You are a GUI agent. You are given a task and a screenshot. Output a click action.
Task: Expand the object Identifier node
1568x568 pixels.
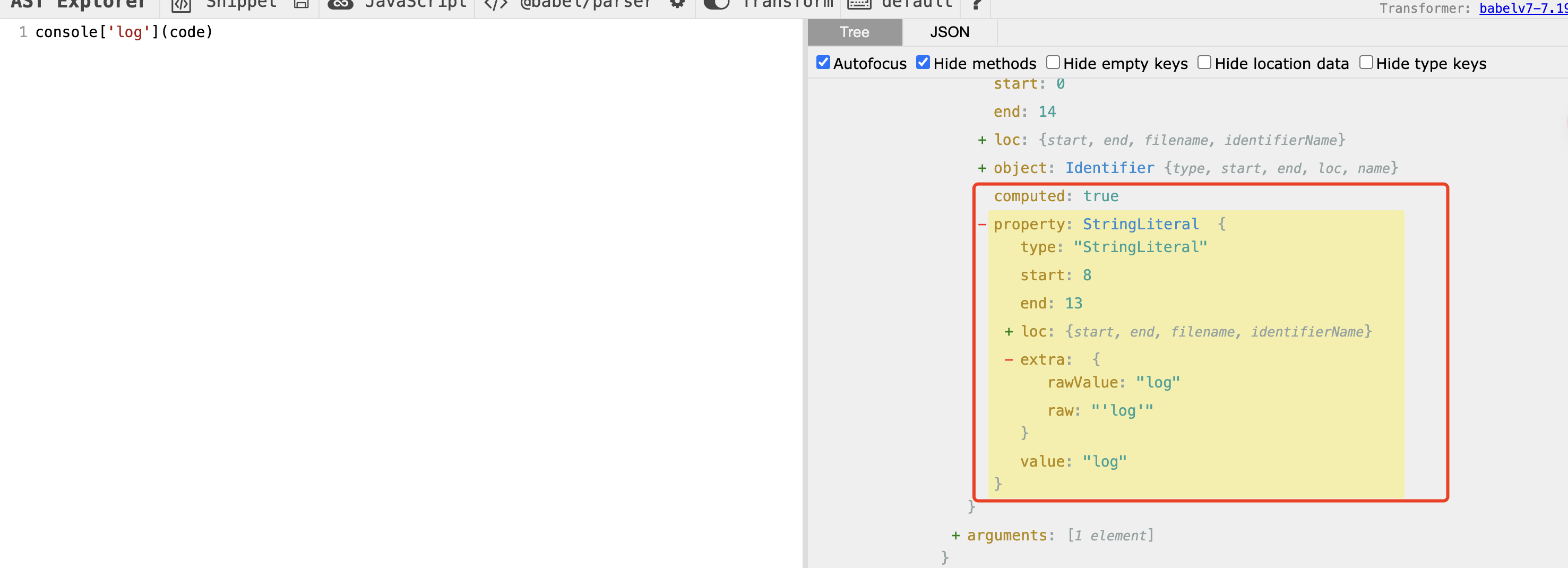(982, 169)
